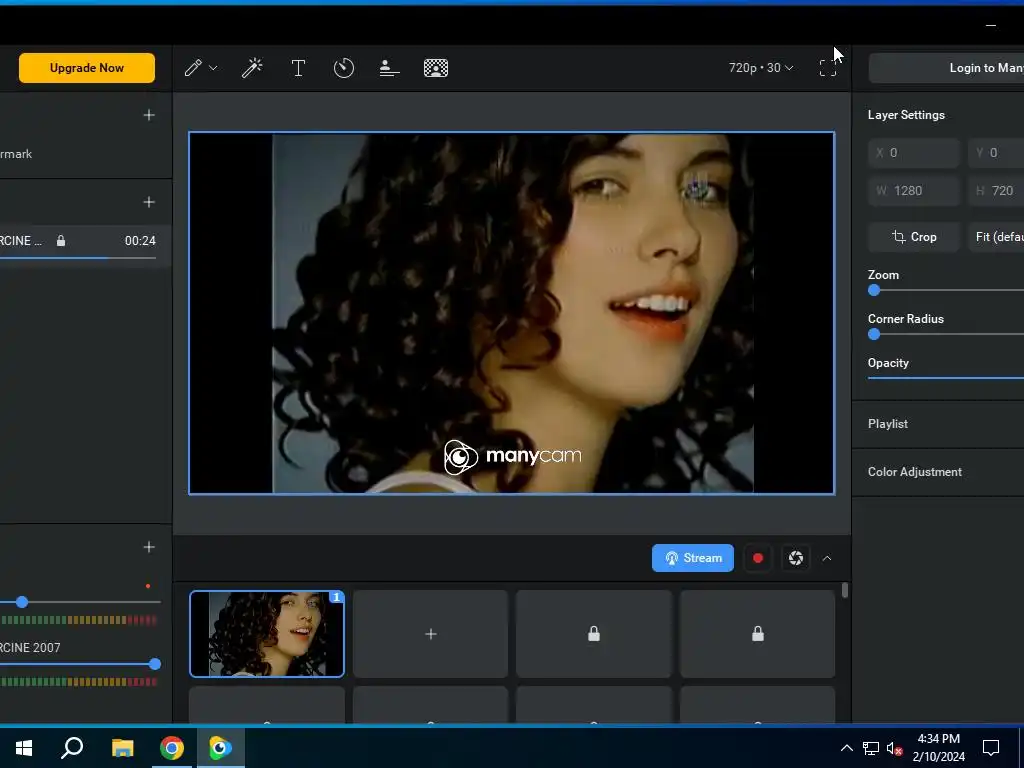This screenshot has height=768, width=1024.
Task: Take a snapshot with the shutter icon
Action: pyautogui.click(x=796, y=558)
